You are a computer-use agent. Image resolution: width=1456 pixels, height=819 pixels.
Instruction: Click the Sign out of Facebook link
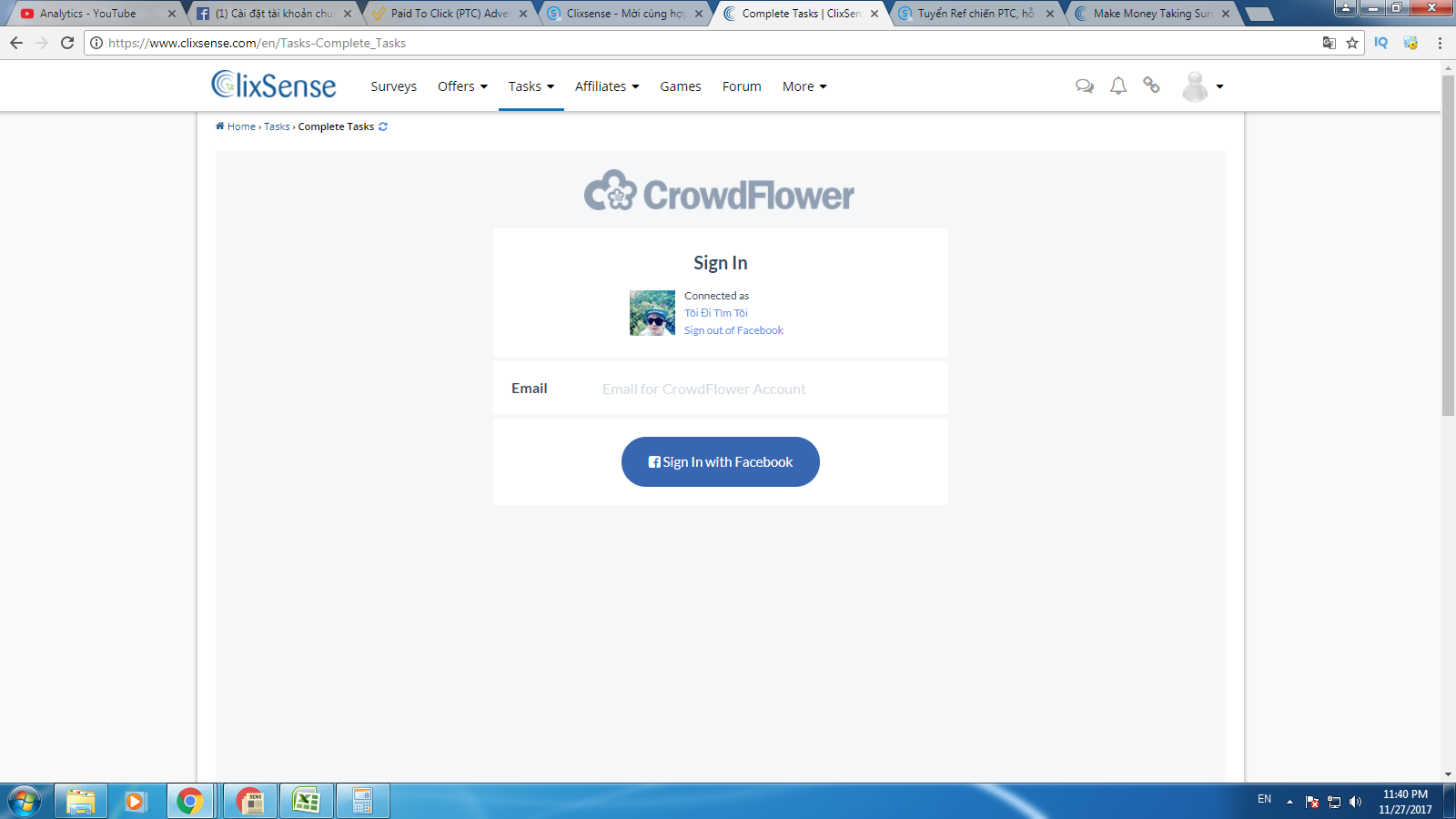733,330
